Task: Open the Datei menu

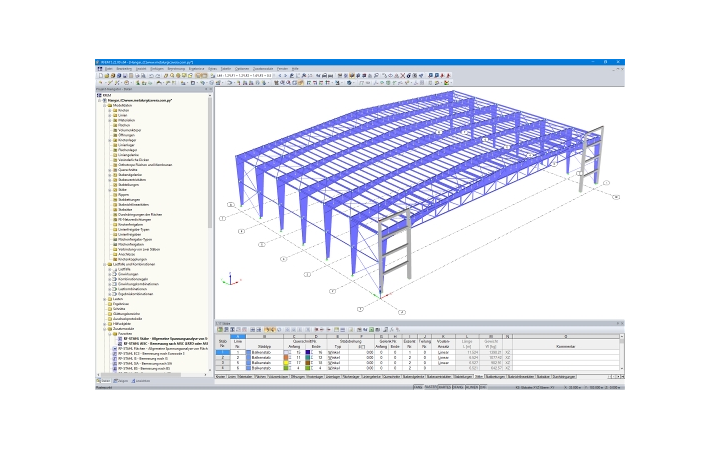Action: 108,68
